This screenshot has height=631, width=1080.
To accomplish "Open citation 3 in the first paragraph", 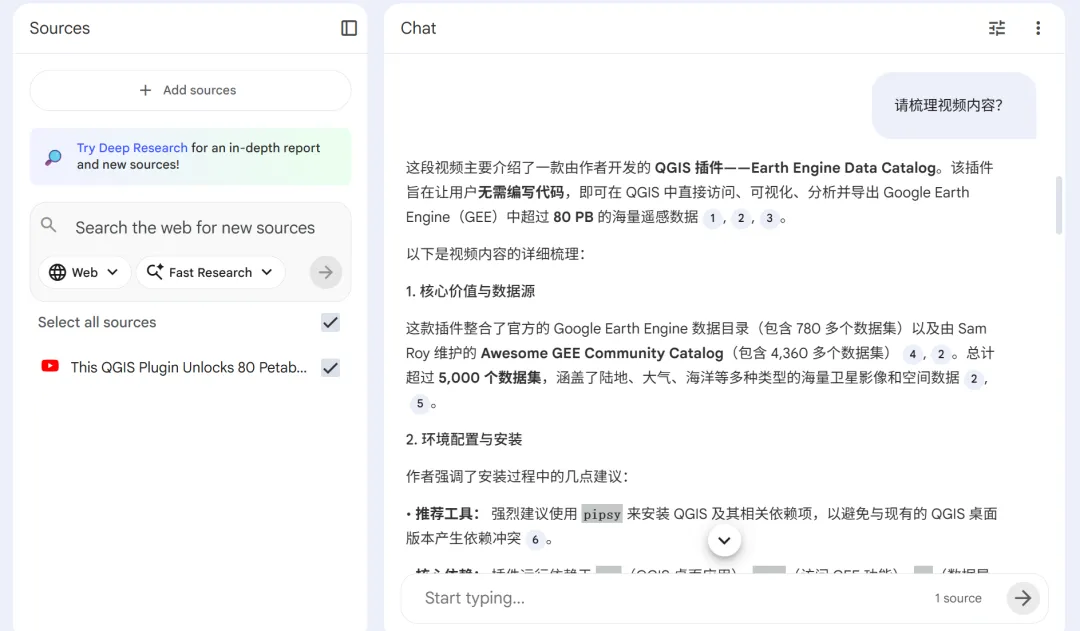I will (x=769, y=218).
